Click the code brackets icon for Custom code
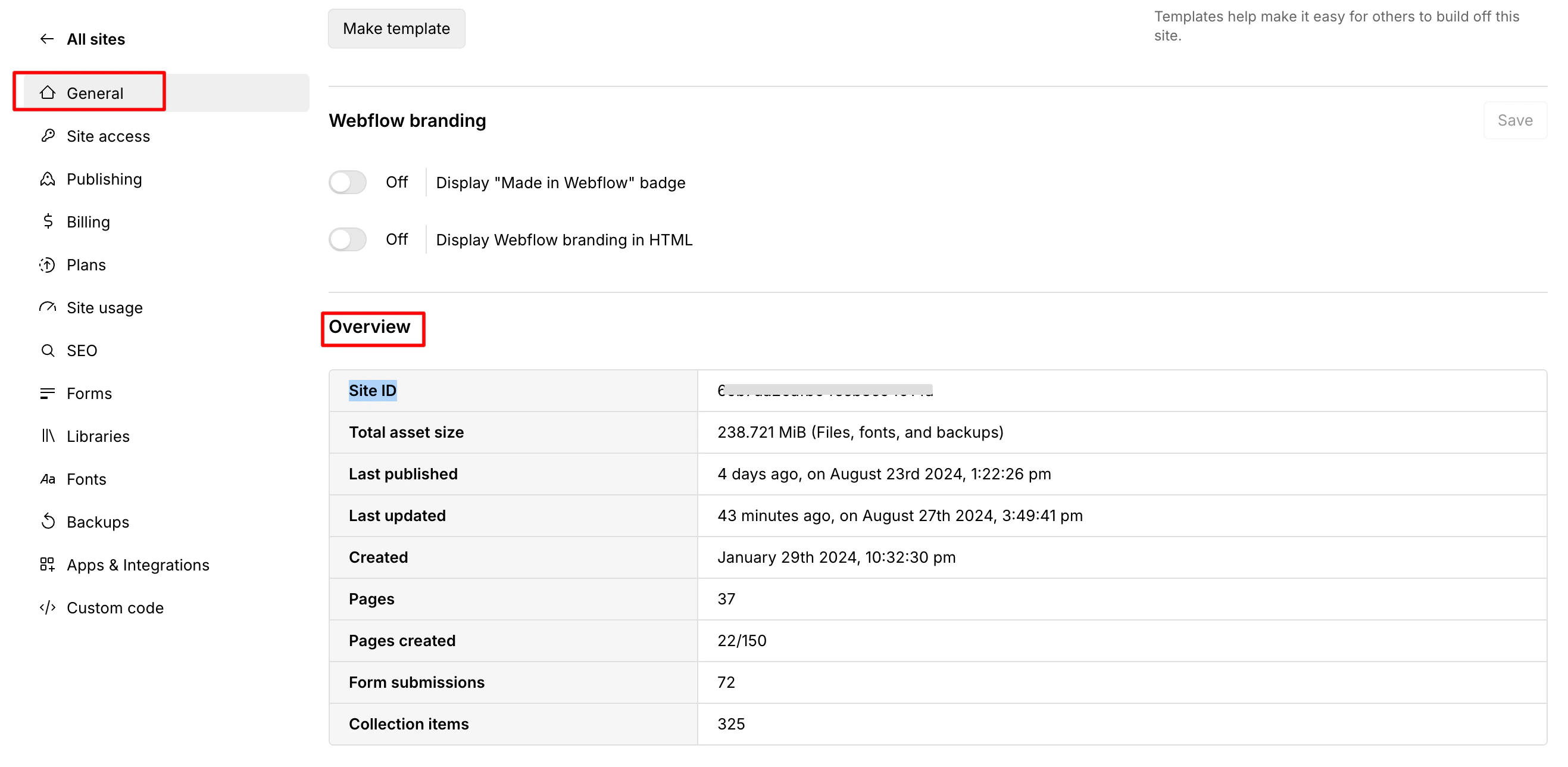 coord(48,607)
